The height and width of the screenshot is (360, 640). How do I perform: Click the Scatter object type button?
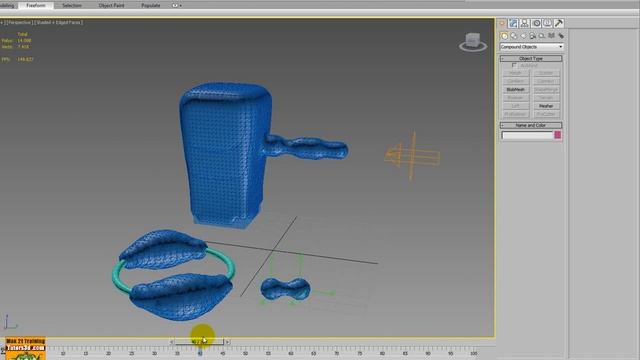click(x=546, y=73)
